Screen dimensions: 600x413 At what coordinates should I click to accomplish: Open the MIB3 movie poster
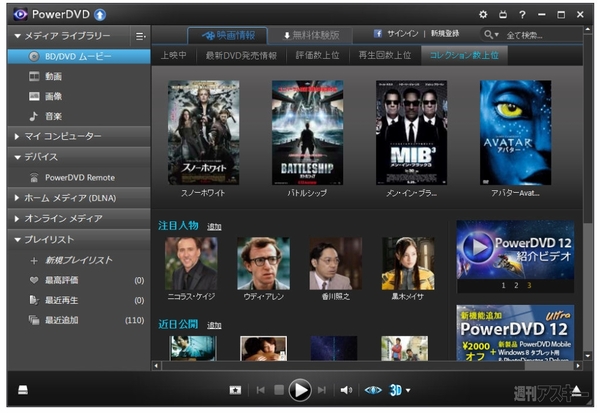[411, 132]
